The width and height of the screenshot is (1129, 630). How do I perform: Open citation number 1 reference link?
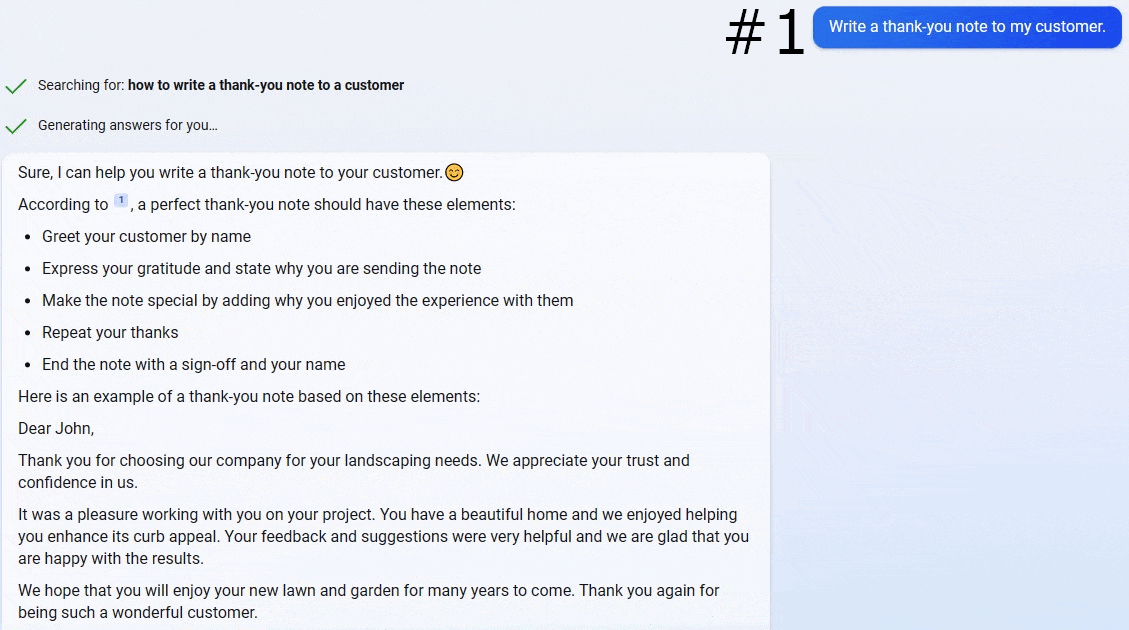(x=121, y=201)
